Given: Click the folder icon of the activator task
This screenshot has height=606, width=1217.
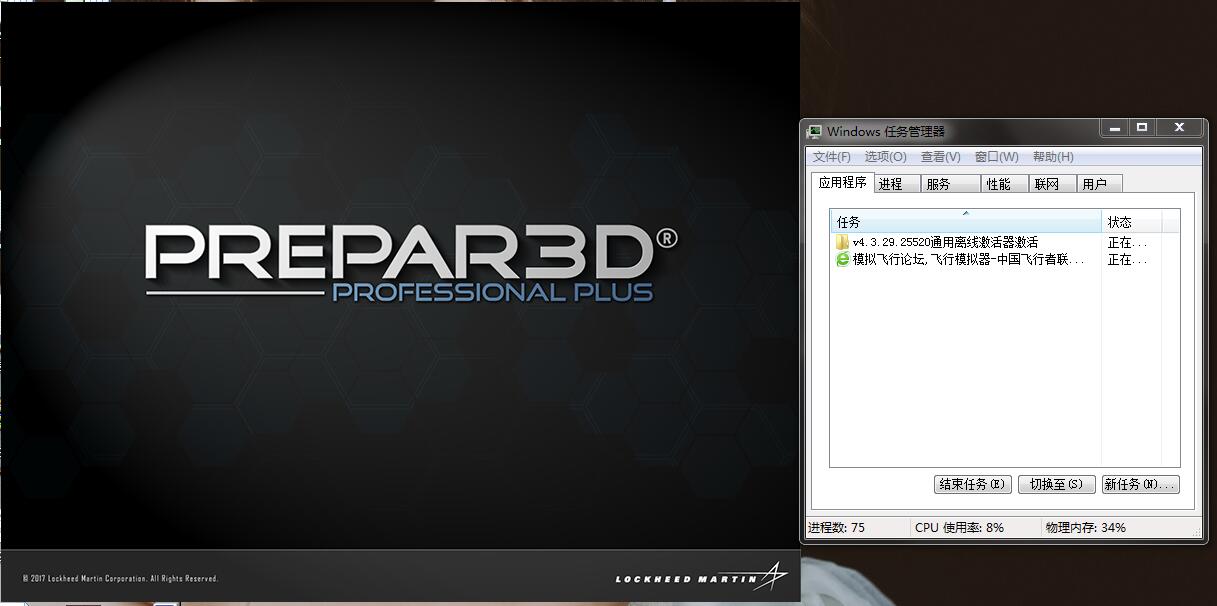Looking at the screenshot, I should pyautogui.click(x=842, y=242).
